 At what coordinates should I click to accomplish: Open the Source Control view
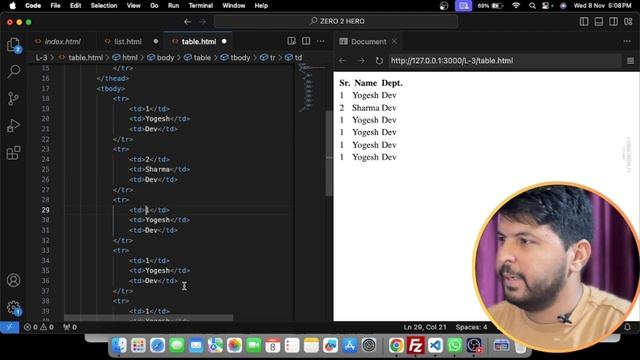13,98
